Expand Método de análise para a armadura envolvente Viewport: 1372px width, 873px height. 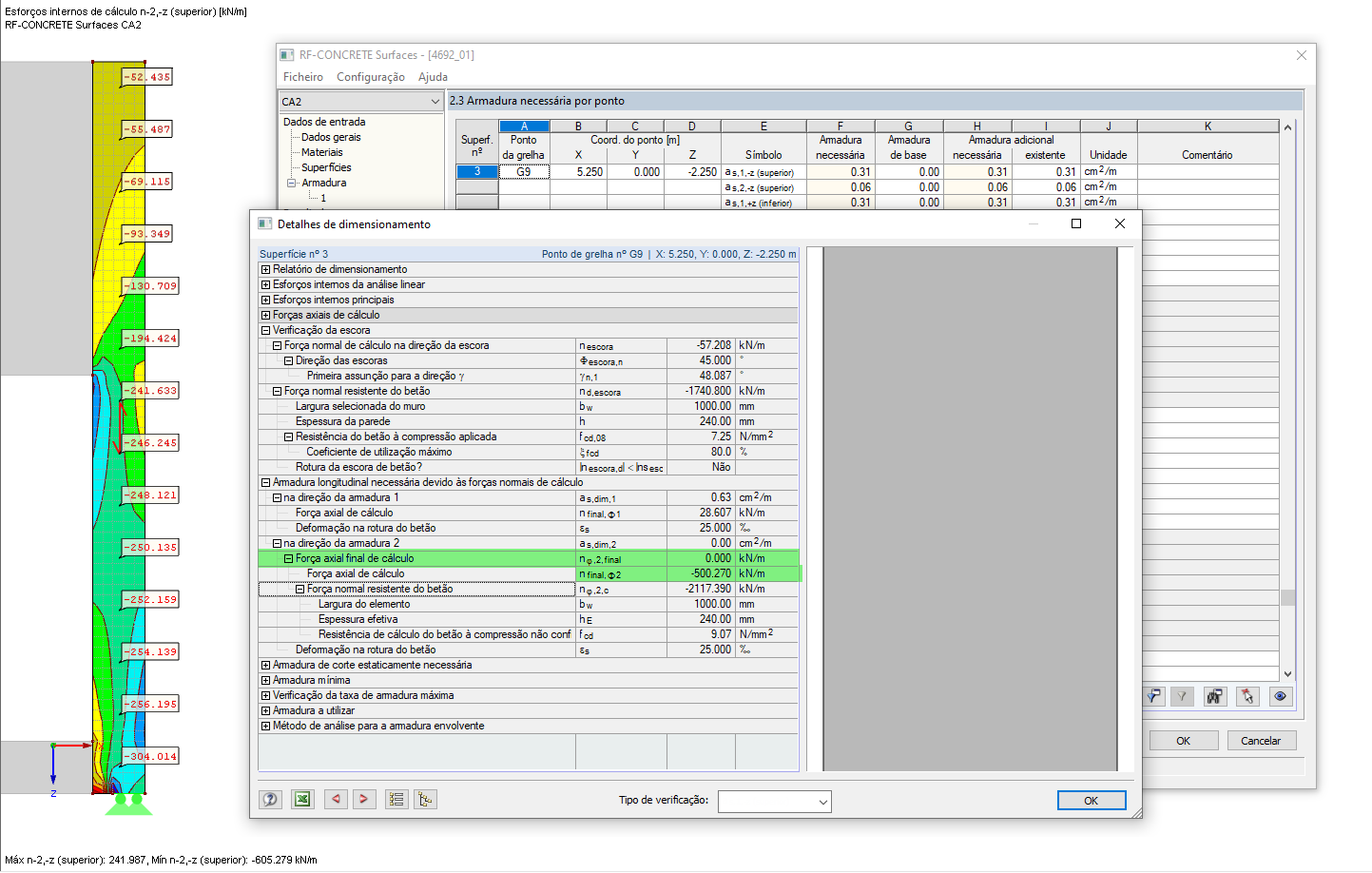pos(265,726)
